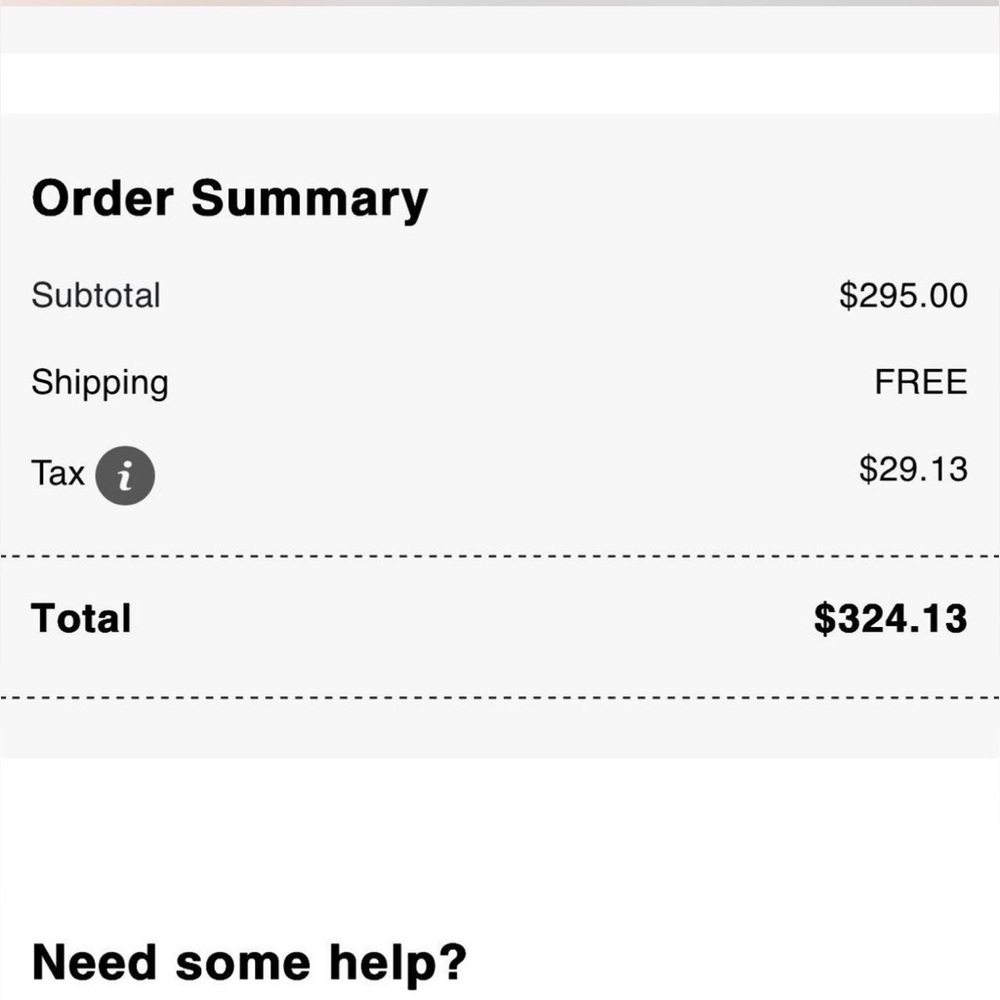Image resolution: width=1000 pixels, height=1000 pixels.
Task: Select the $295.00 subtotal amount
Action: pyautogui.click(x=903, y=295)
